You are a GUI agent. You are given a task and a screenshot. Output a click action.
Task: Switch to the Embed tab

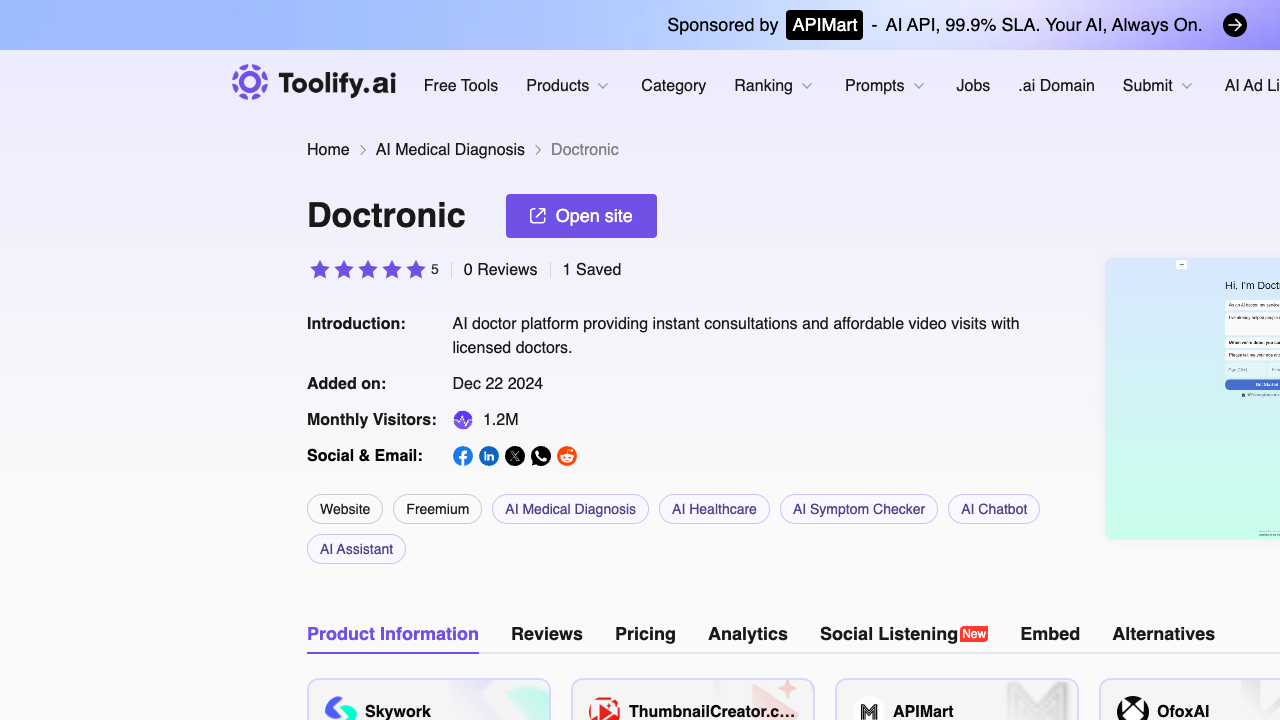(1050, 634)
